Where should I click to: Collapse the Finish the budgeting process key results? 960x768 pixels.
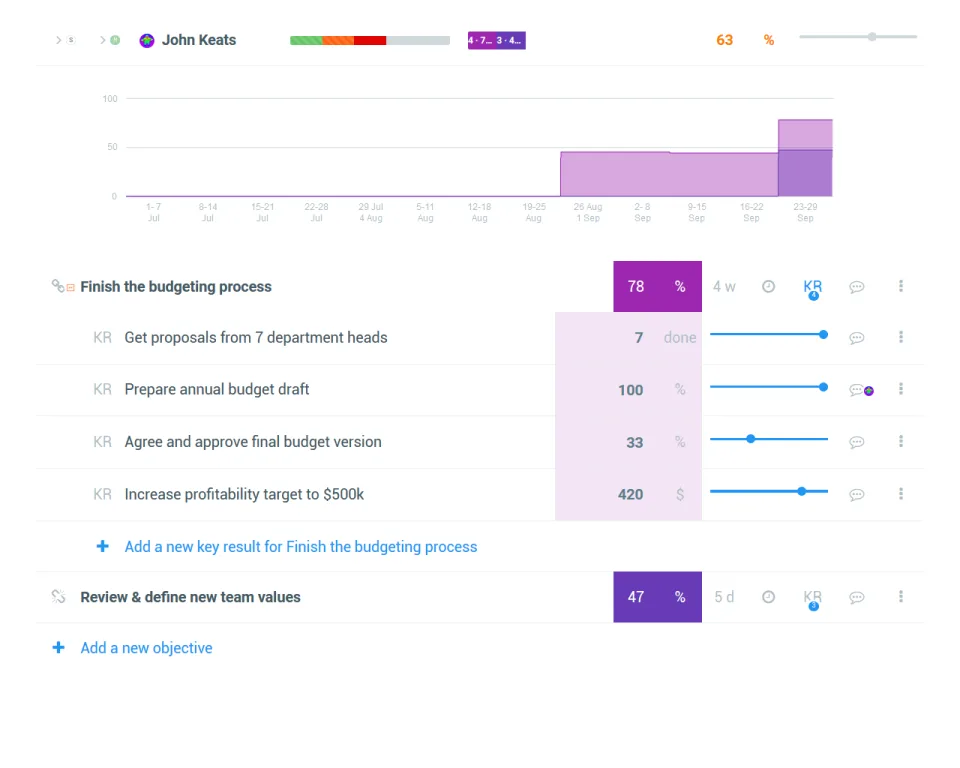pyautogui.click(x=71, y=287)
